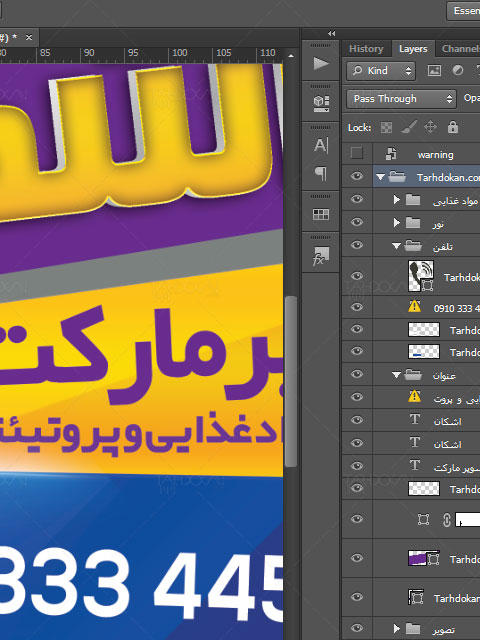Screen dimensions: 480x640
Task: Open the Paragraph panel icon
Action: point(321,173)
